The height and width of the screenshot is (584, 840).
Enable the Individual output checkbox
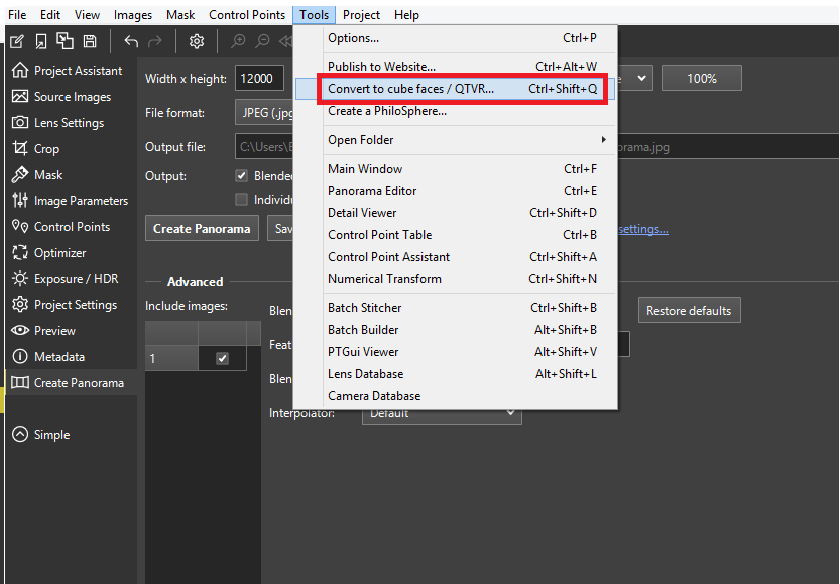point(241,199)
